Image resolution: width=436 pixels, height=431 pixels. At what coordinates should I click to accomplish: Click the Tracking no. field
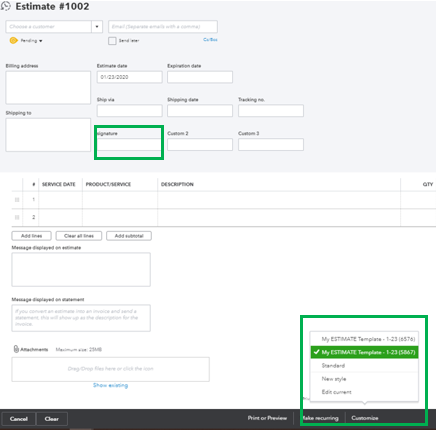(271, 111)
